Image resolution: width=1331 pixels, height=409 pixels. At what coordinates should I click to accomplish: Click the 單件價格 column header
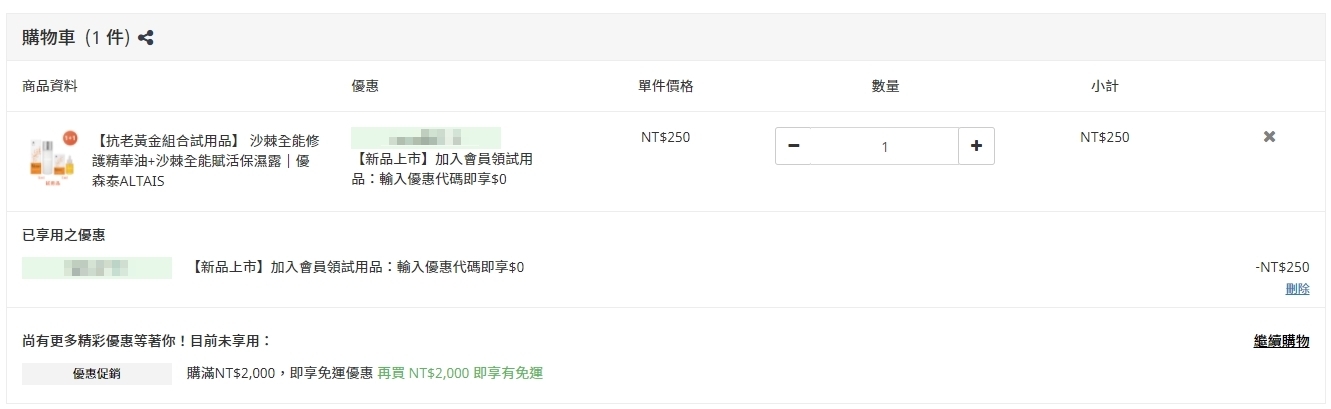(x=665, y=86)
